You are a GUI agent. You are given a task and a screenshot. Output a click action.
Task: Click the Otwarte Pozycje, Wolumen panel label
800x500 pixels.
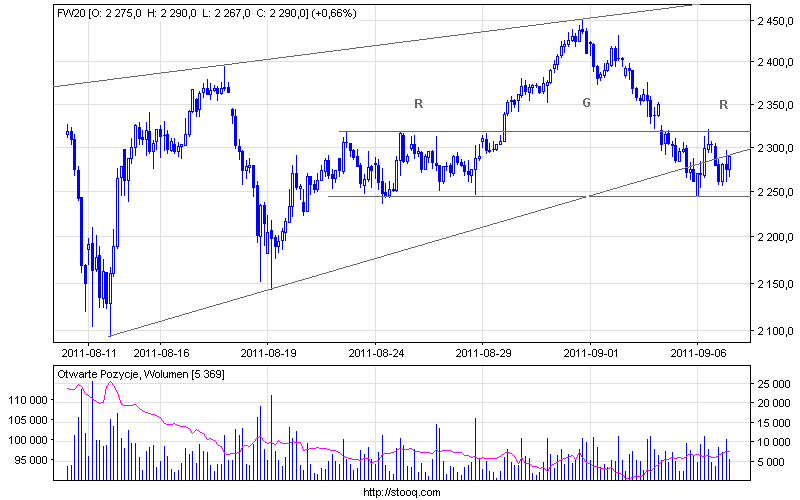140,374
